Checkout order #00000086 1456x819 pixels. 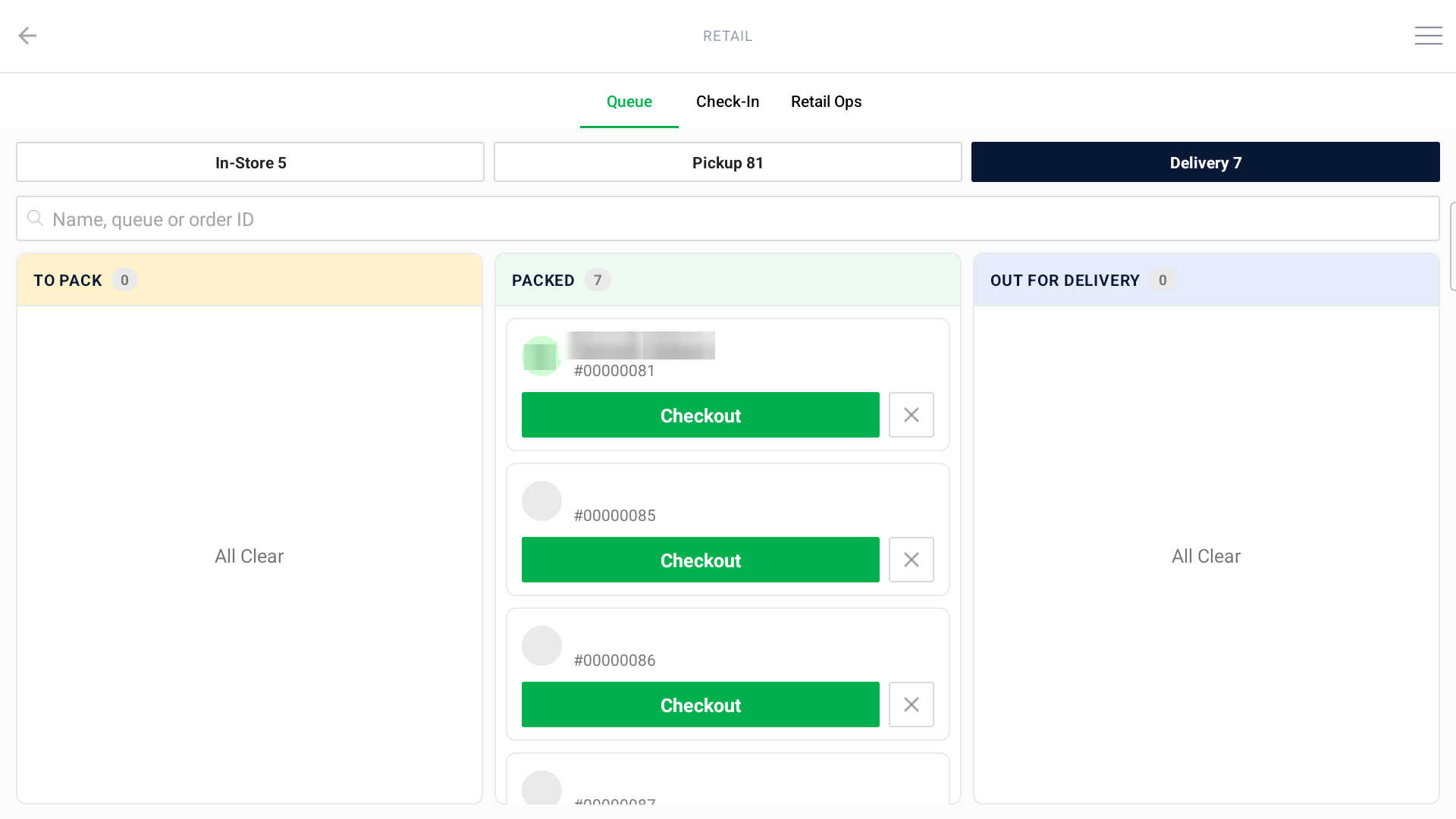[x=700, y=704]
